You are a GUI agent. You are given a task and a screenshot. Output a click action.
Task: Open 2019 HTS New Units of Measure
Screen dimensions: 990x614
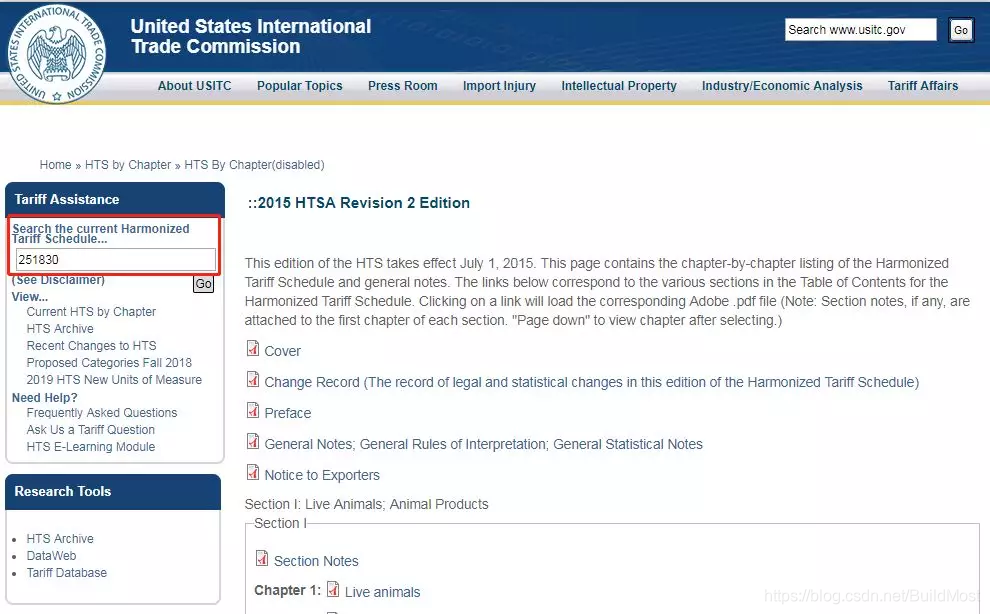114,380
